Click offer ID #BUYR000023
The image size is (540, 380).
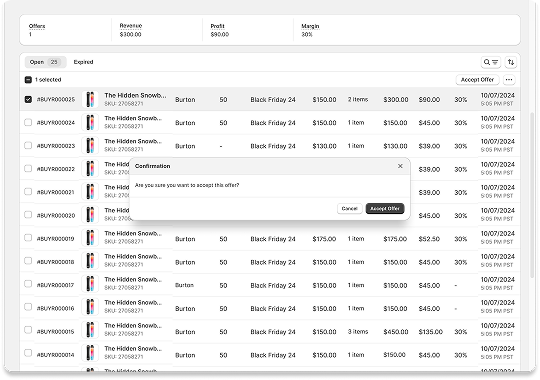tap(56, 146)
